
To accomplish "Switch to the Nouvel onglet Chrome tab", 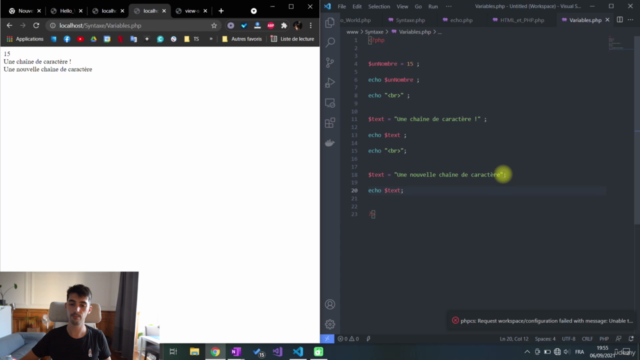I will [24, 11].
